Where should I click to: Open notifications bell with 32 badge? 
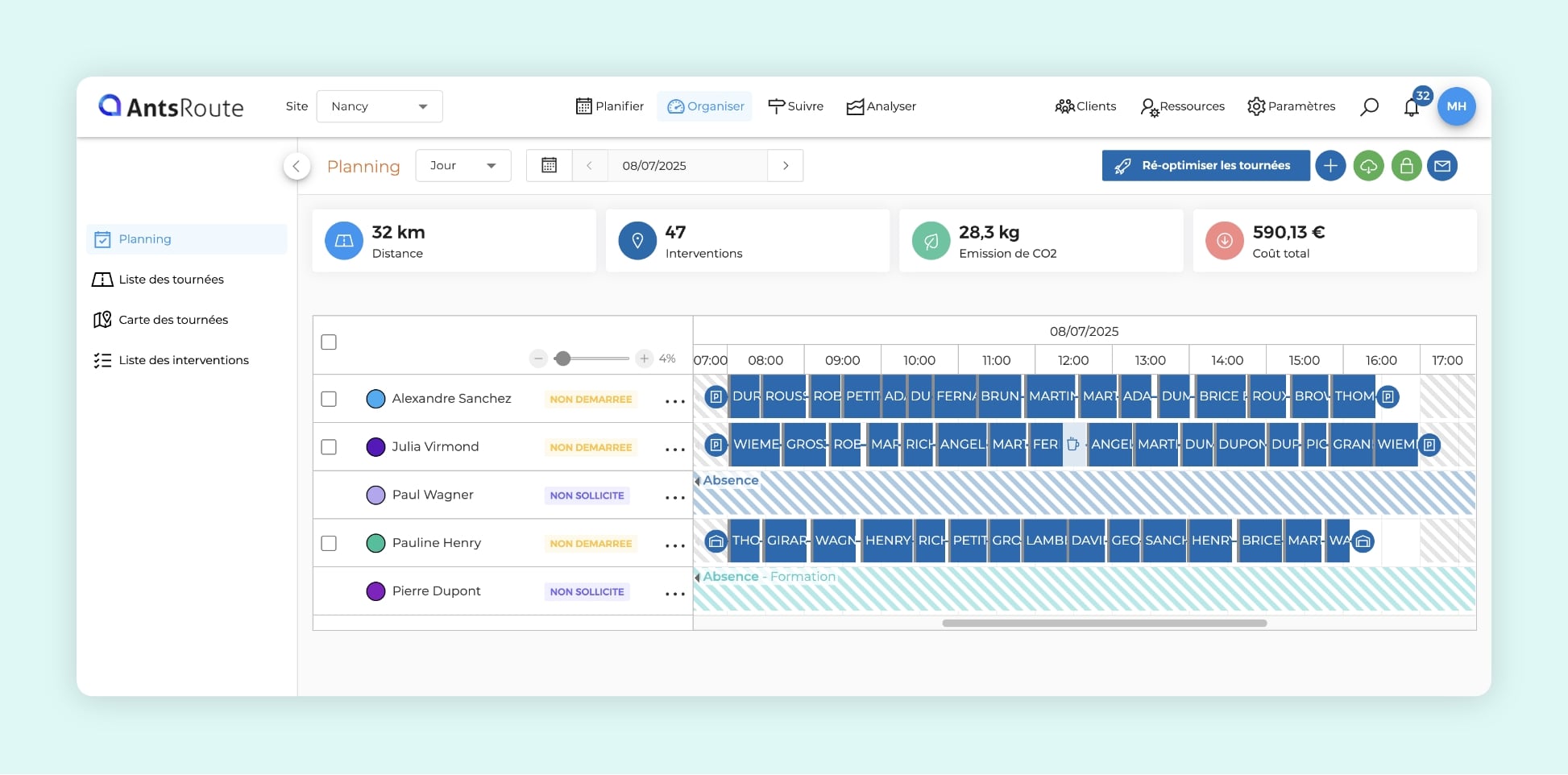pos(1412,107)
